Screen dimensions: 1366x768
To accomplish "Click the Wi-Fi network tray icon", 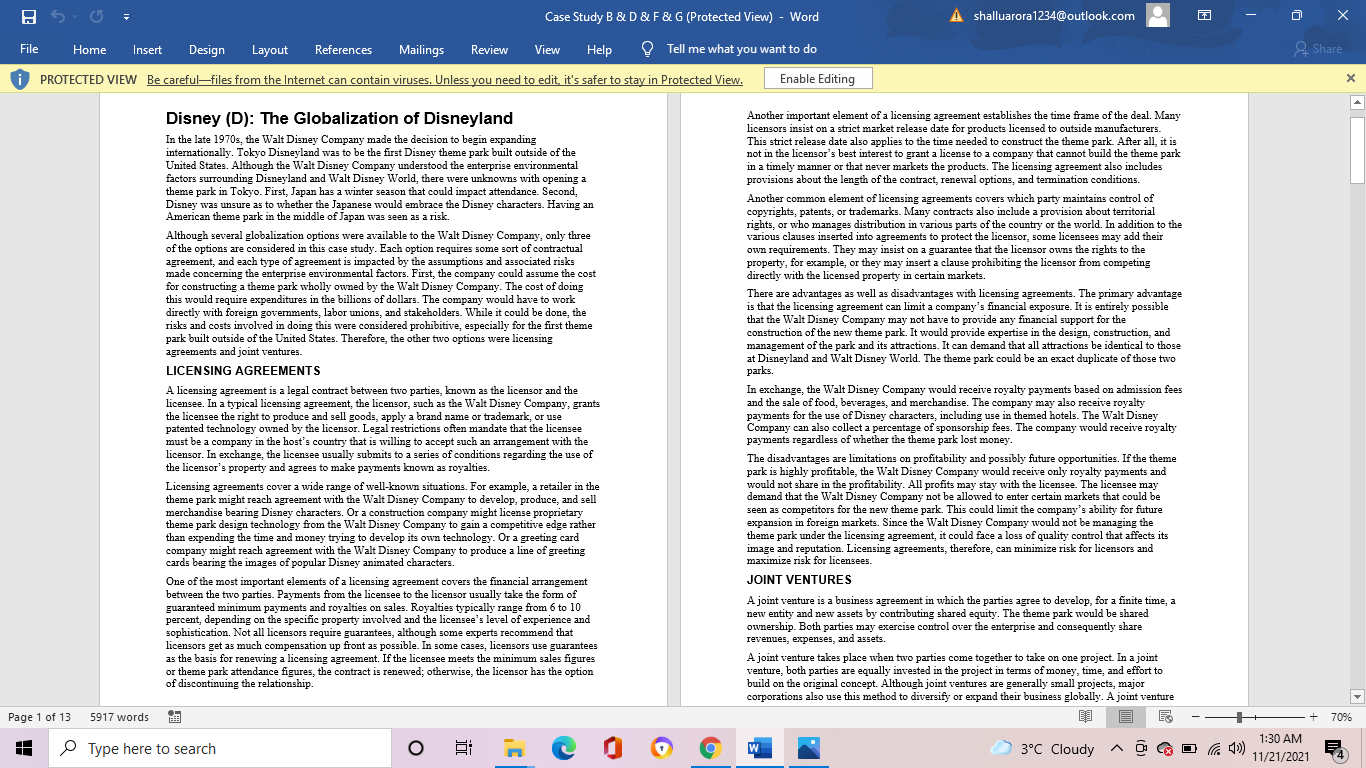I will (x=1214, y=749).
